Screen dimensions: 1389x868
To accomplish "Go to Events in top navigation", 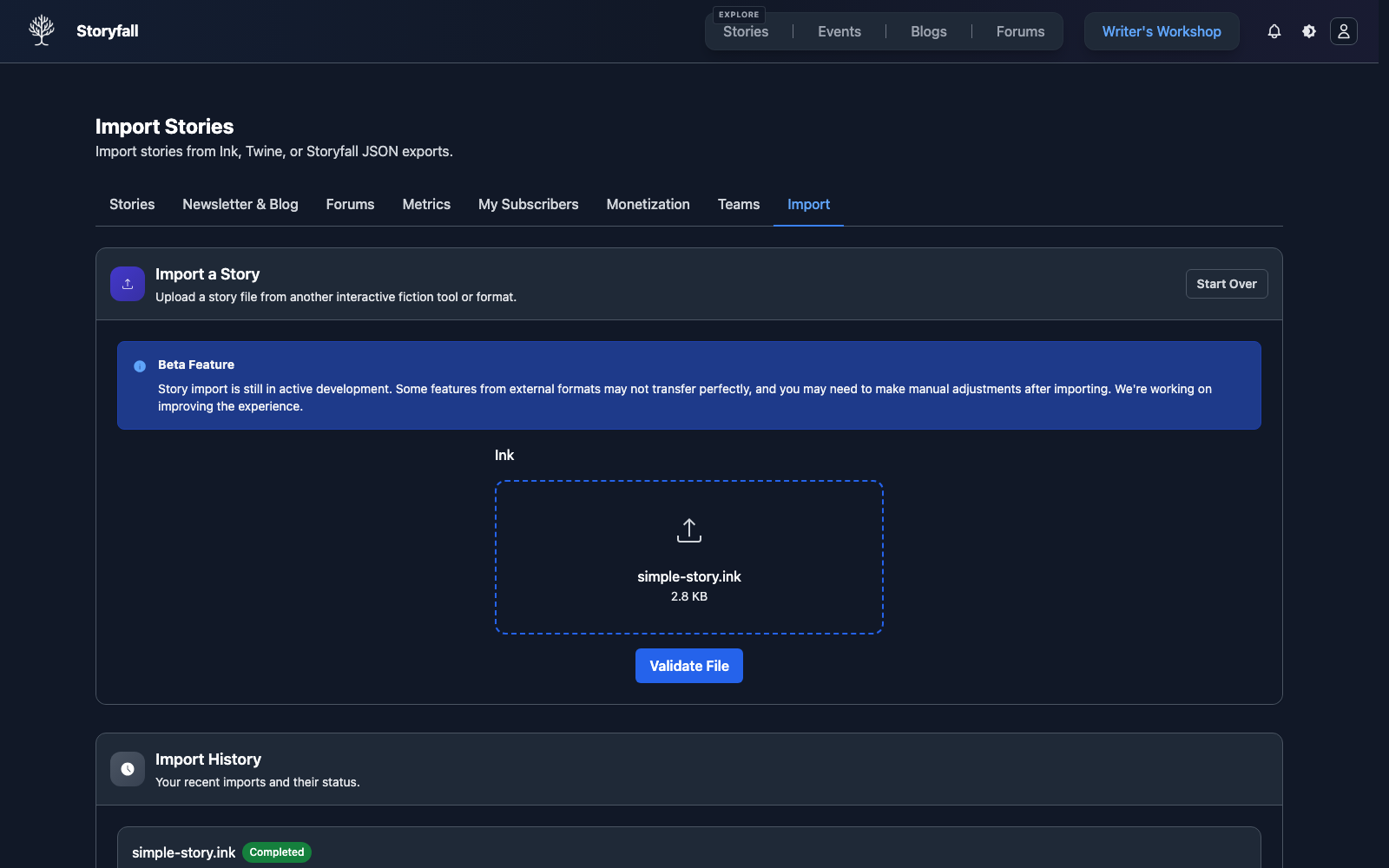I will point(839,32).
